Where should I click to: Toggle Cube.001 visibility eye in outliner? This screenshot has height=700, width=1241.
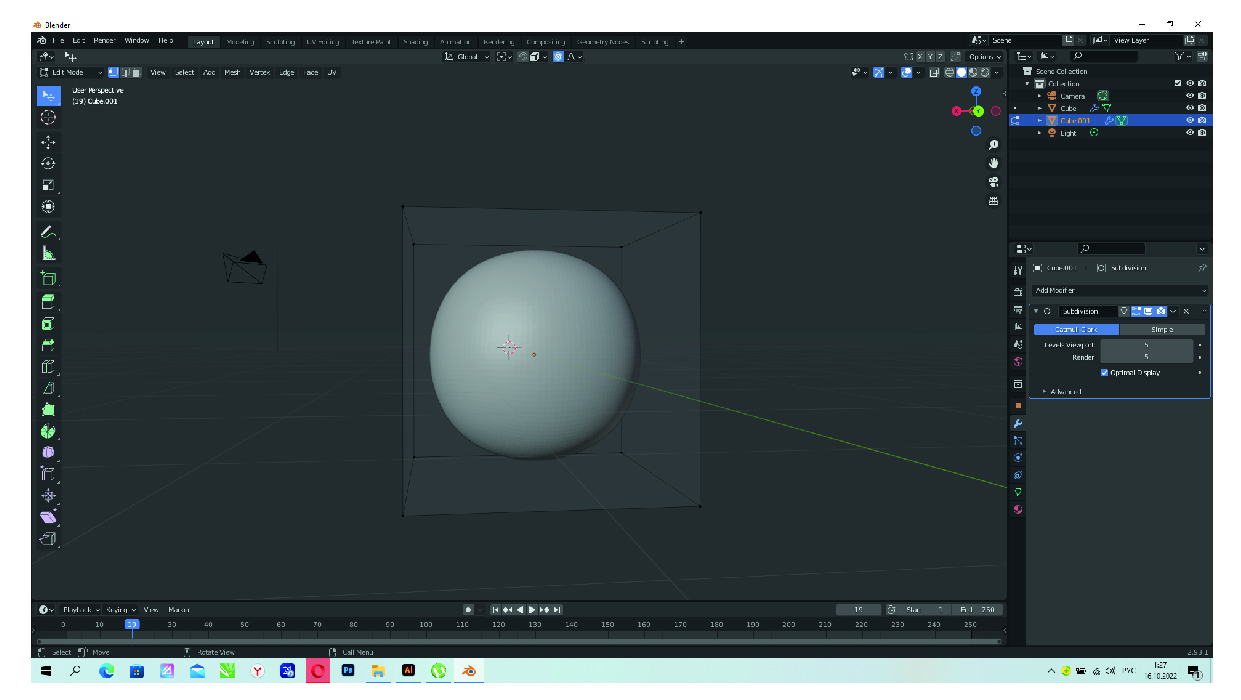[x=1189, y=120]
